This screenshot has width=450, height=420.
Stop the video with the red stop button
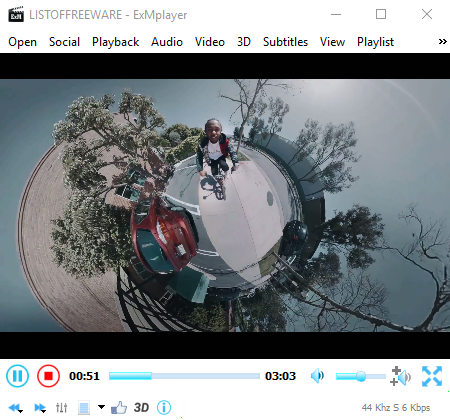(x=48, y=376)
